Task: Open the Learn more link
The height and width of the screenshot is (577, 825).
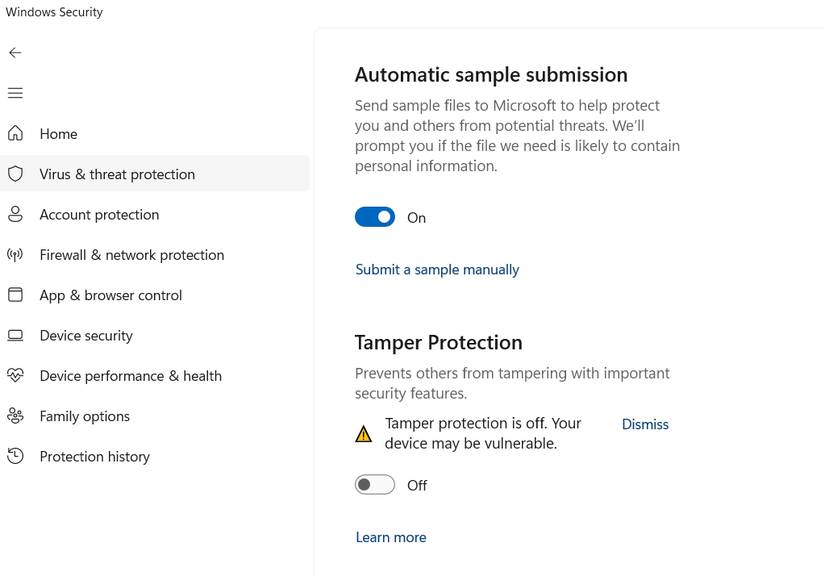Action: coord(391,538)
